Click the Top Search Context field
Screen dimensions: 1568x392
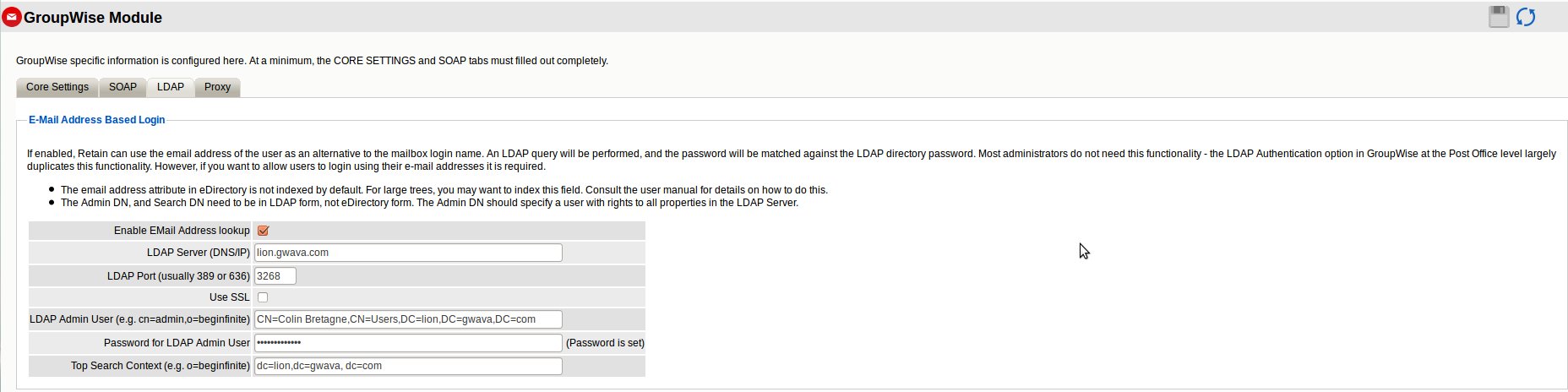pos(408,367)
